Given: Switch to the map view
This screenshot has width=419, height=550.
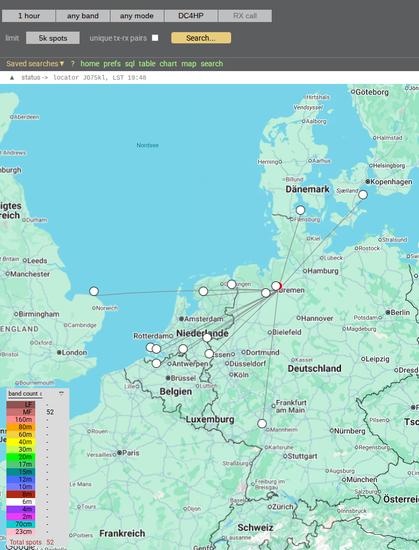Looking at the screenshot, I should click(x=189, y=64).
